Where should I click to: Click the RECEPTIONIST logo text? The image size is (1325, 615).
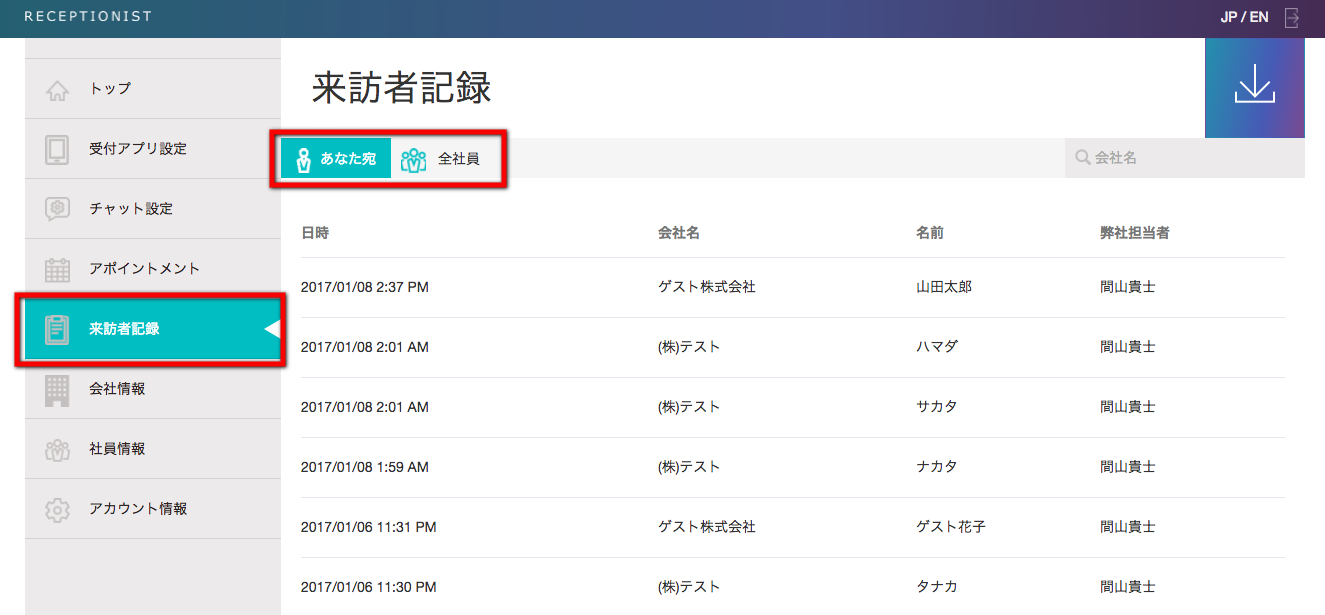[x=88, y=16]
